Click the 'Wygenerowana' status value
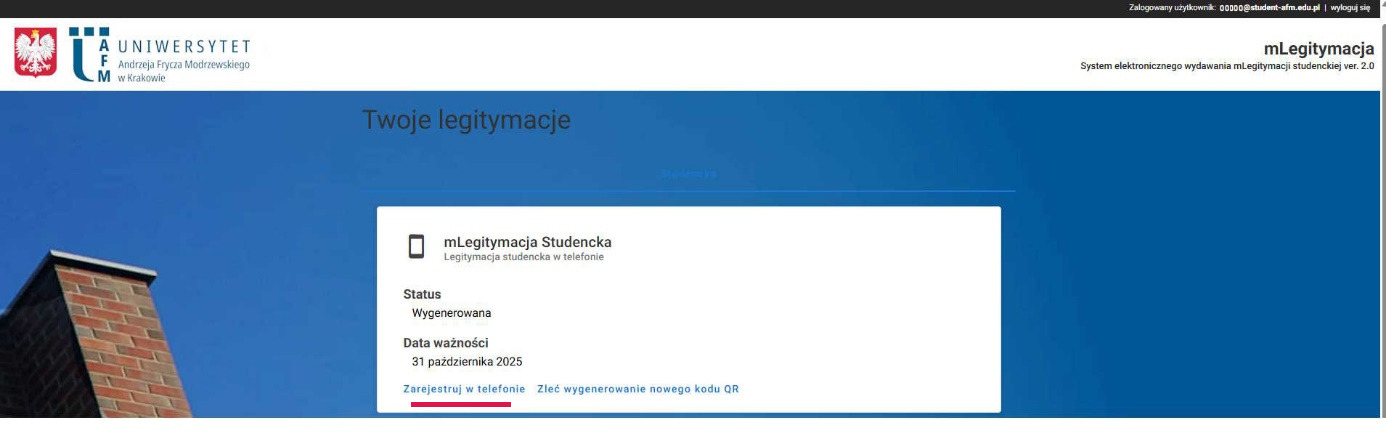 point(451,313)
